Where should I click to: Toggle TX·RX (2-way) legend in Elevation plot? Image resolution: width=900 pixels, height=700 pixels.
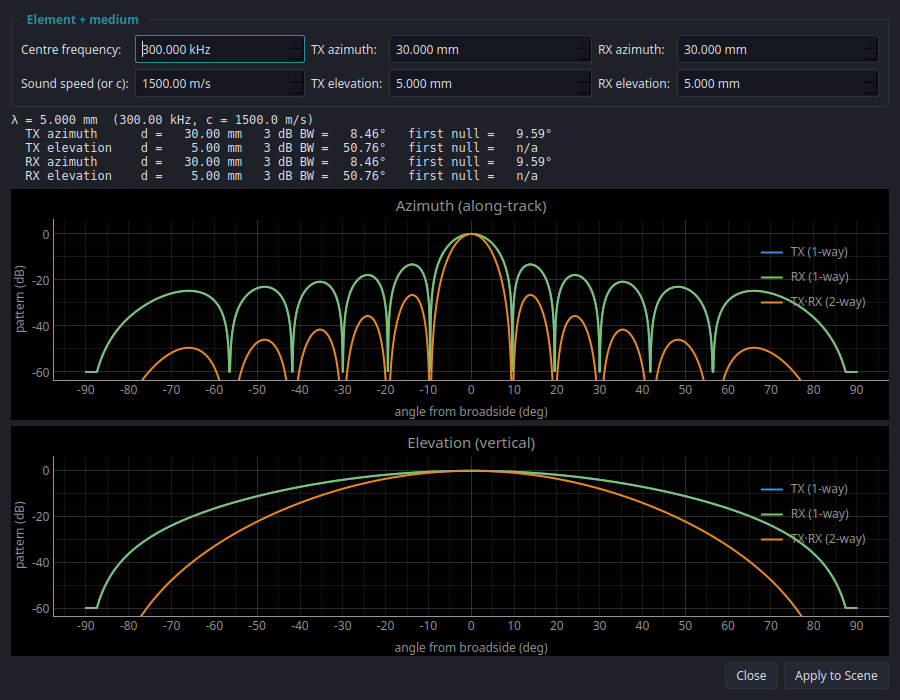812,539
